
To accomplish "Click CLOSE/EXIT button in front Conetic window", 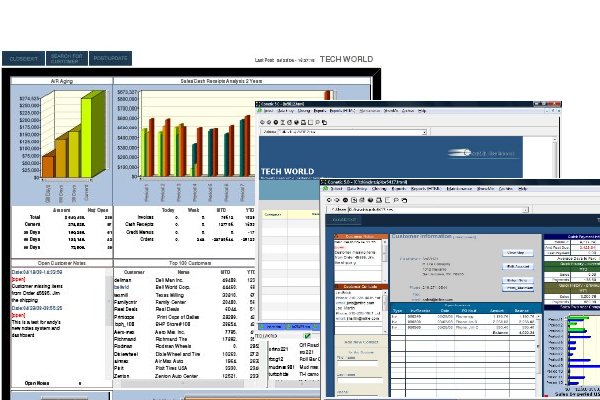I will click(x=344, y=220).
